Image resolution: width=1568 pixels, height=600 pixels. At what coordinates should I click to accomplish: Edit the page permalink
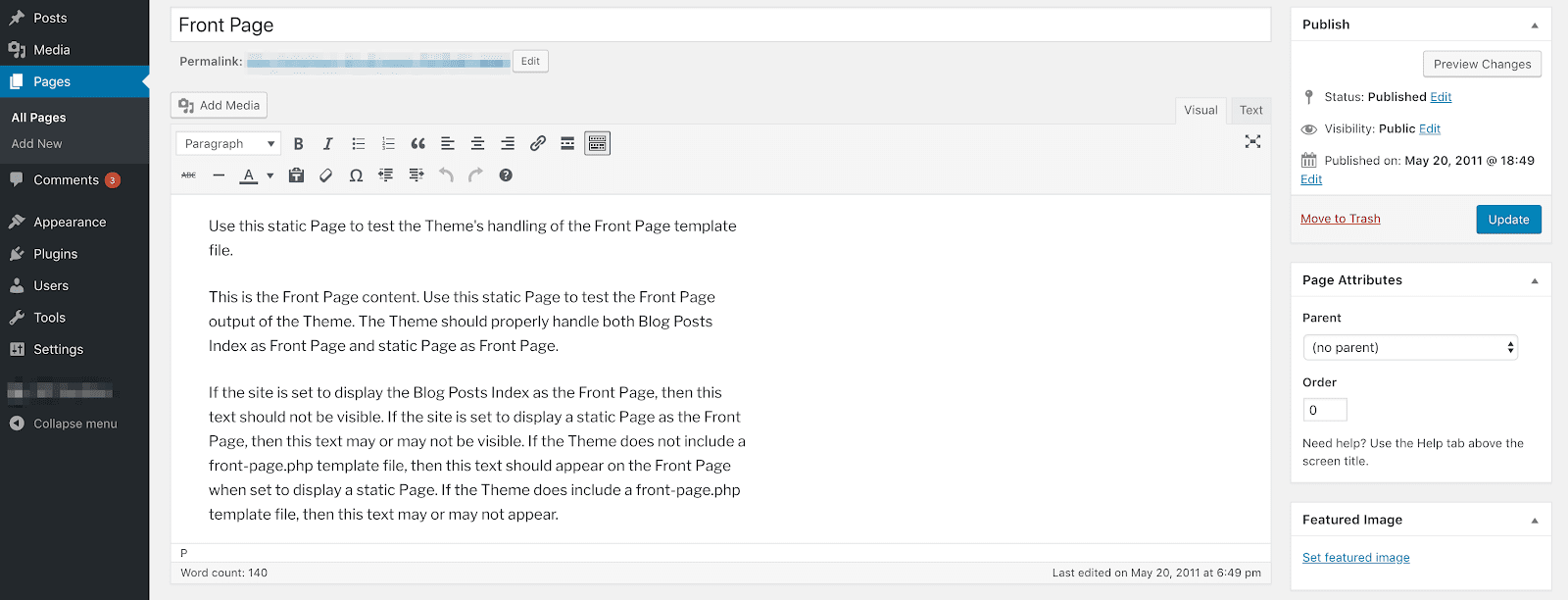coord(530,61)
